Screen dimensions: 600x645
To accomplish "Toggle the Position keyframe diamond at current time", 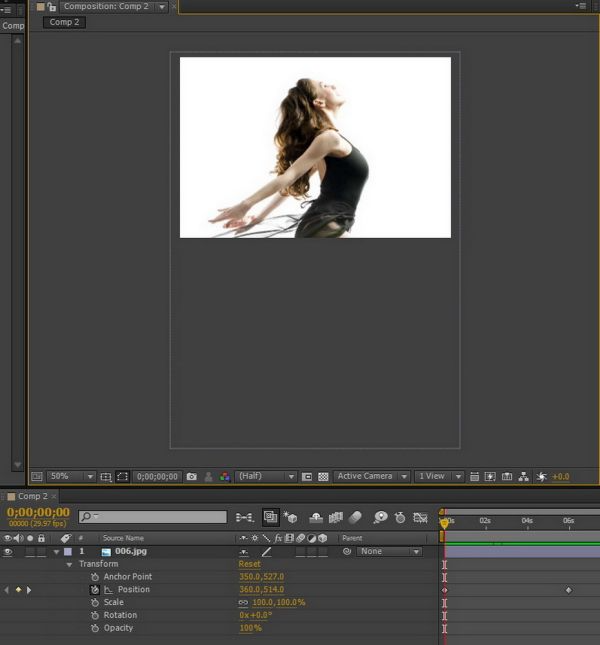I will coord(18,590).
